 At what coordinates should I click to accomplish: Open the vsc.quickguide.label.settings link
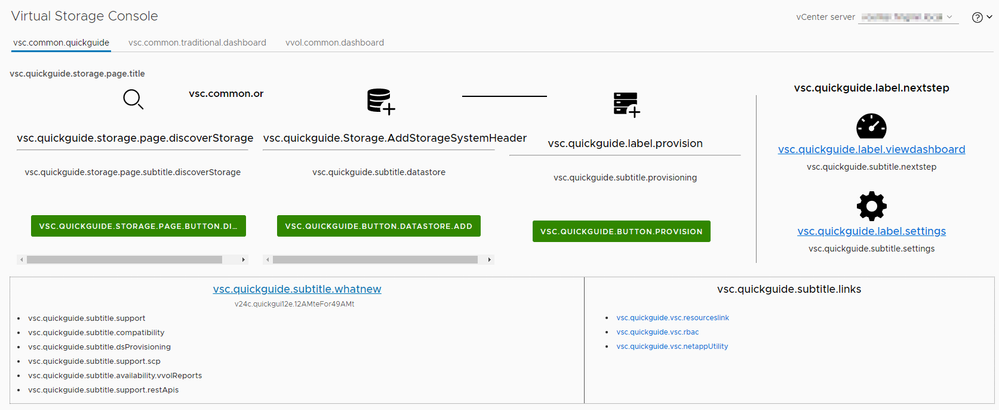click(x=871, y=231)
